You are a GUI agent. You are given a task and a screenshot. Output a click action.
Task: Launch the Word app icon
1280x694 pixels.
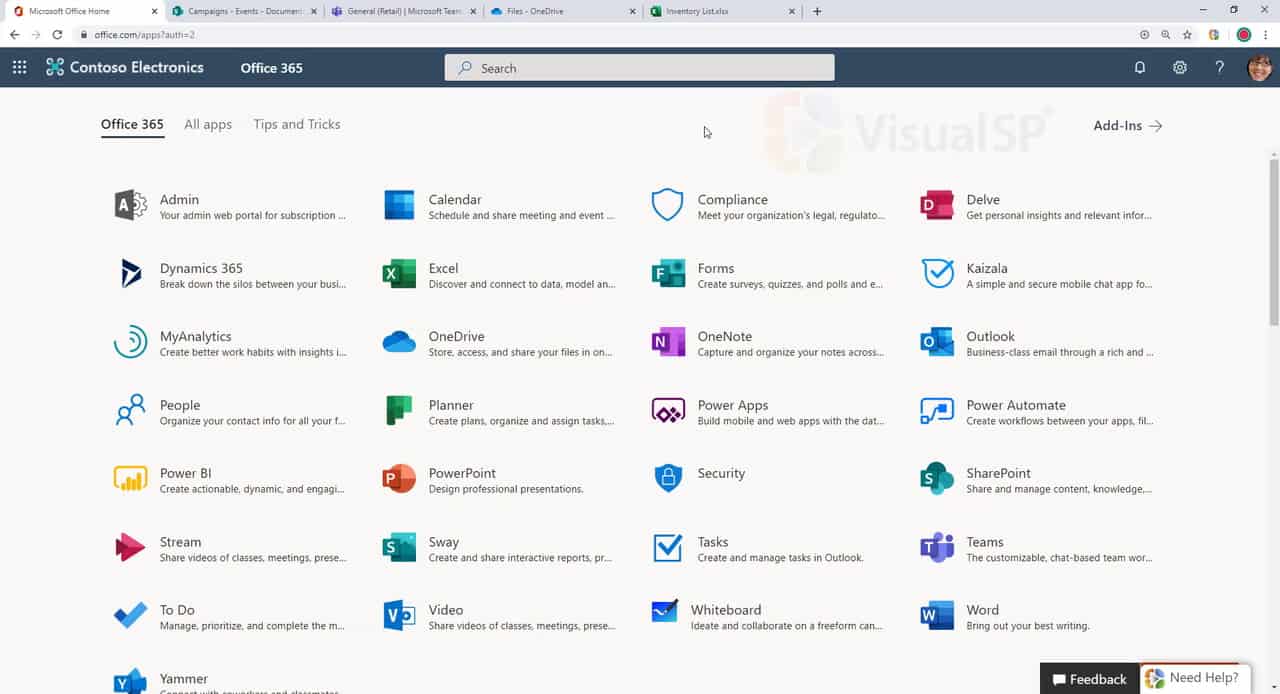[937, 615]
